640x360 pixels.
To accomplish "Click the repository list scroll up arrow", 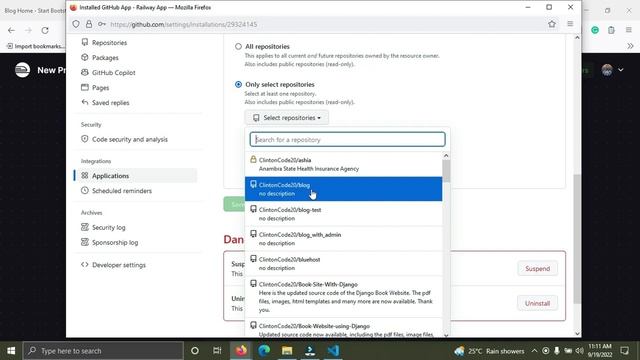I will click(x=446, y=156).
